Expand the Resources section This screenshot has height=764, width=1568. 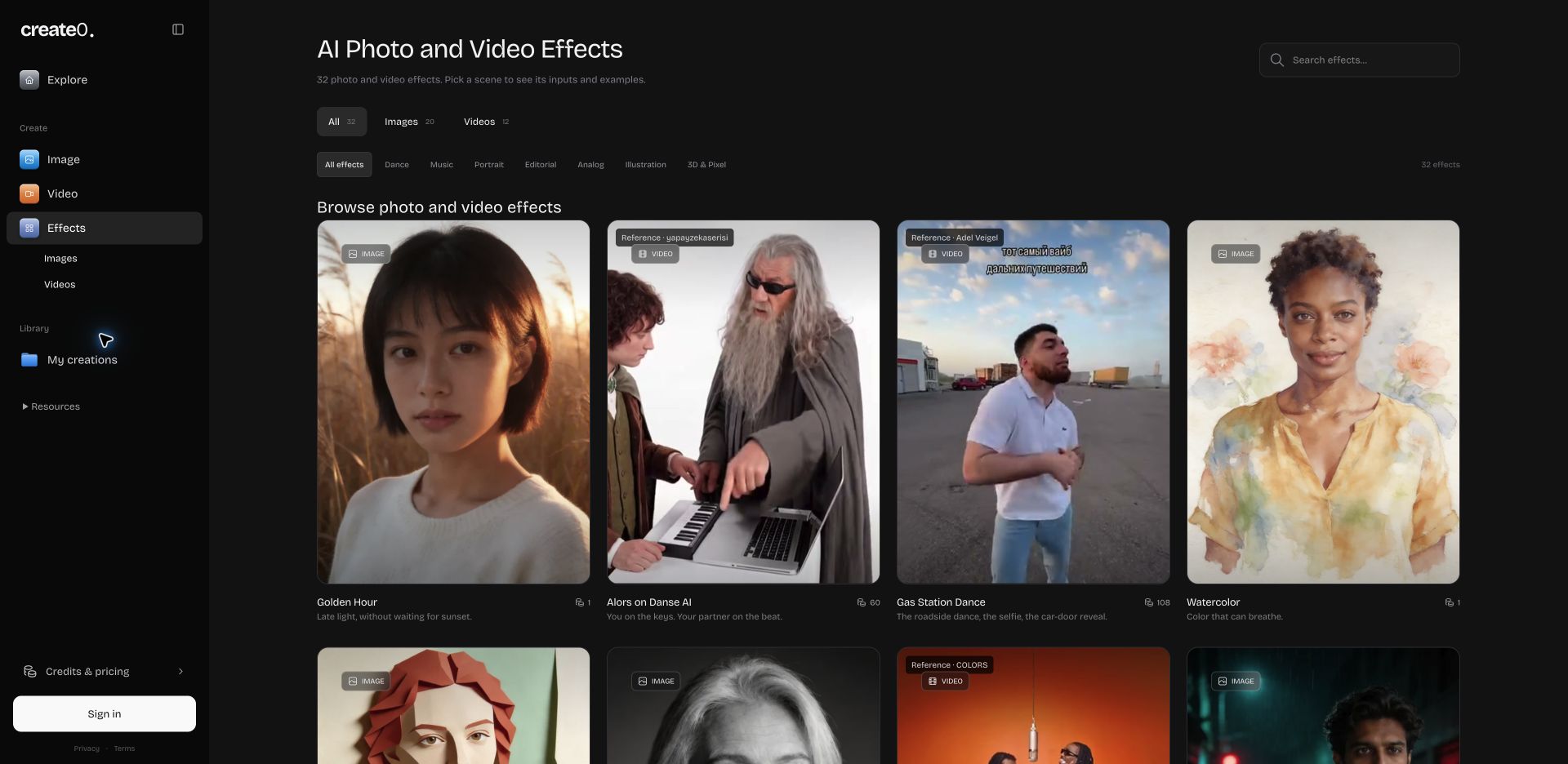pyautogui.click(x=51, y=406)
